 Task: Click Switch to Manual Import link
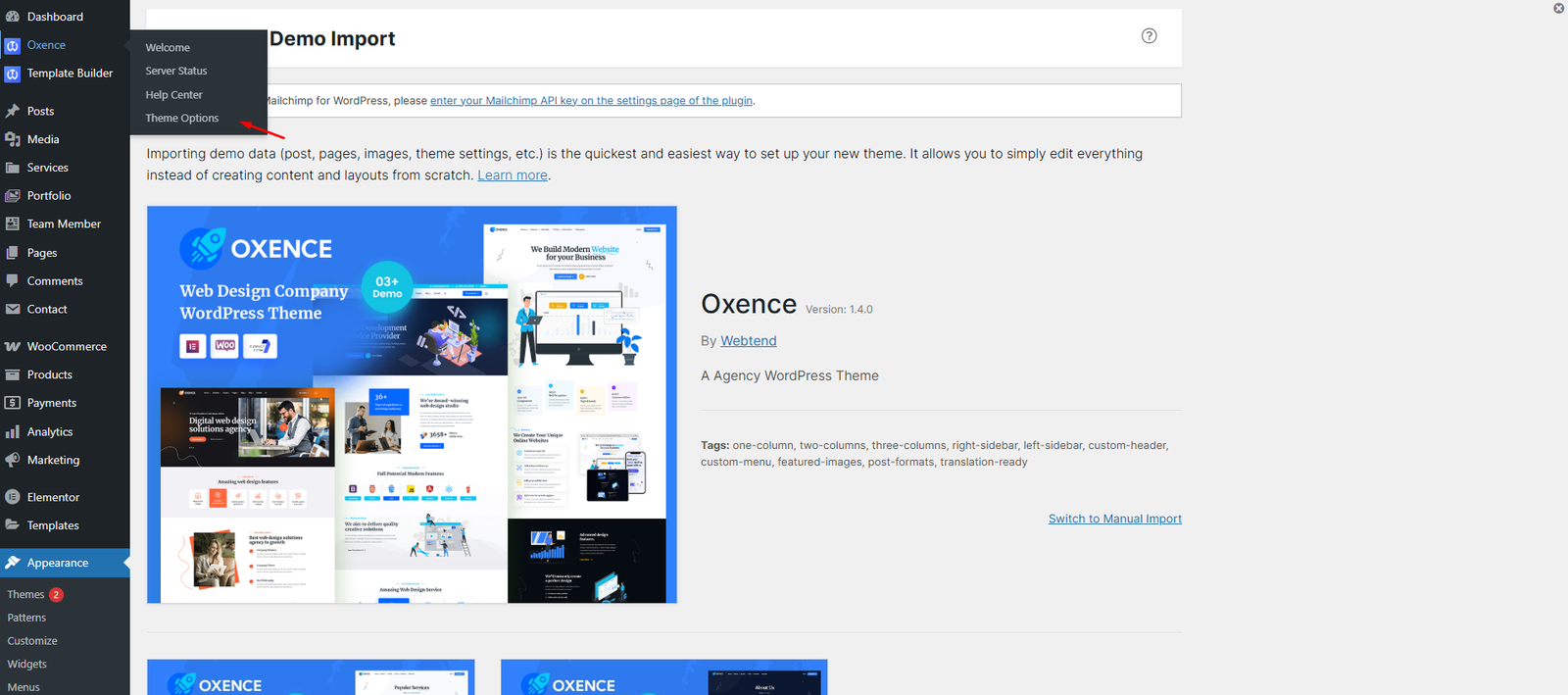click(1114, 519)
